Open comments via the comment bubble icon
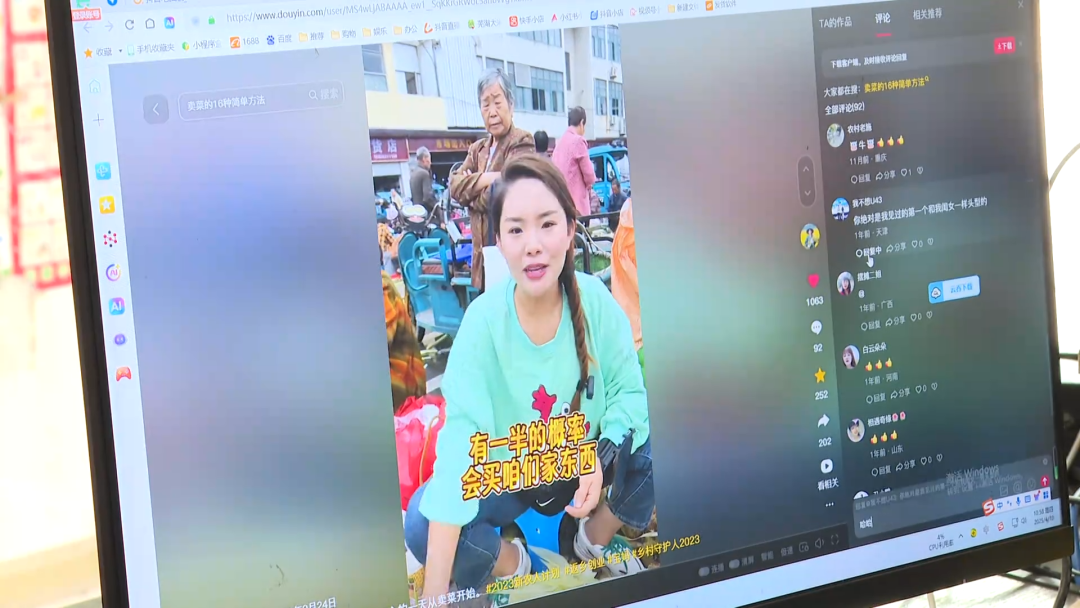The image size is (1080, 608). (816, 327)
